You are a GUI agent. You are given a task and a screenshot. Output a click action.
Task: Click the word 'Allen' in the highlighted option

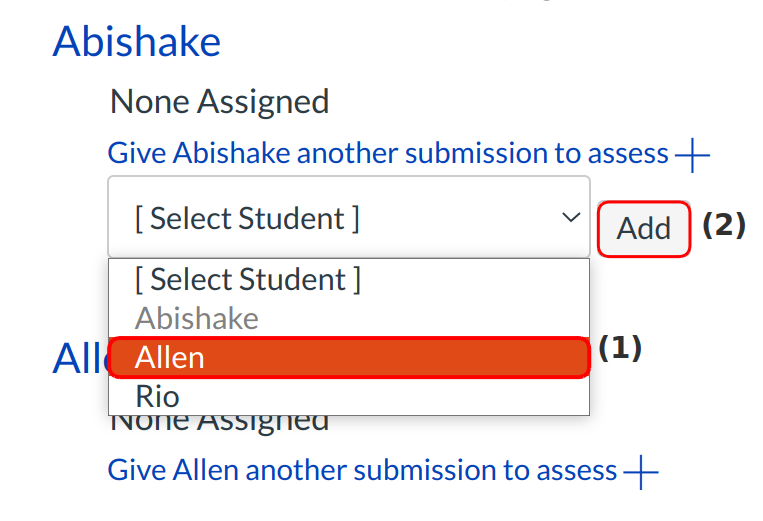(x=170, y=358)
